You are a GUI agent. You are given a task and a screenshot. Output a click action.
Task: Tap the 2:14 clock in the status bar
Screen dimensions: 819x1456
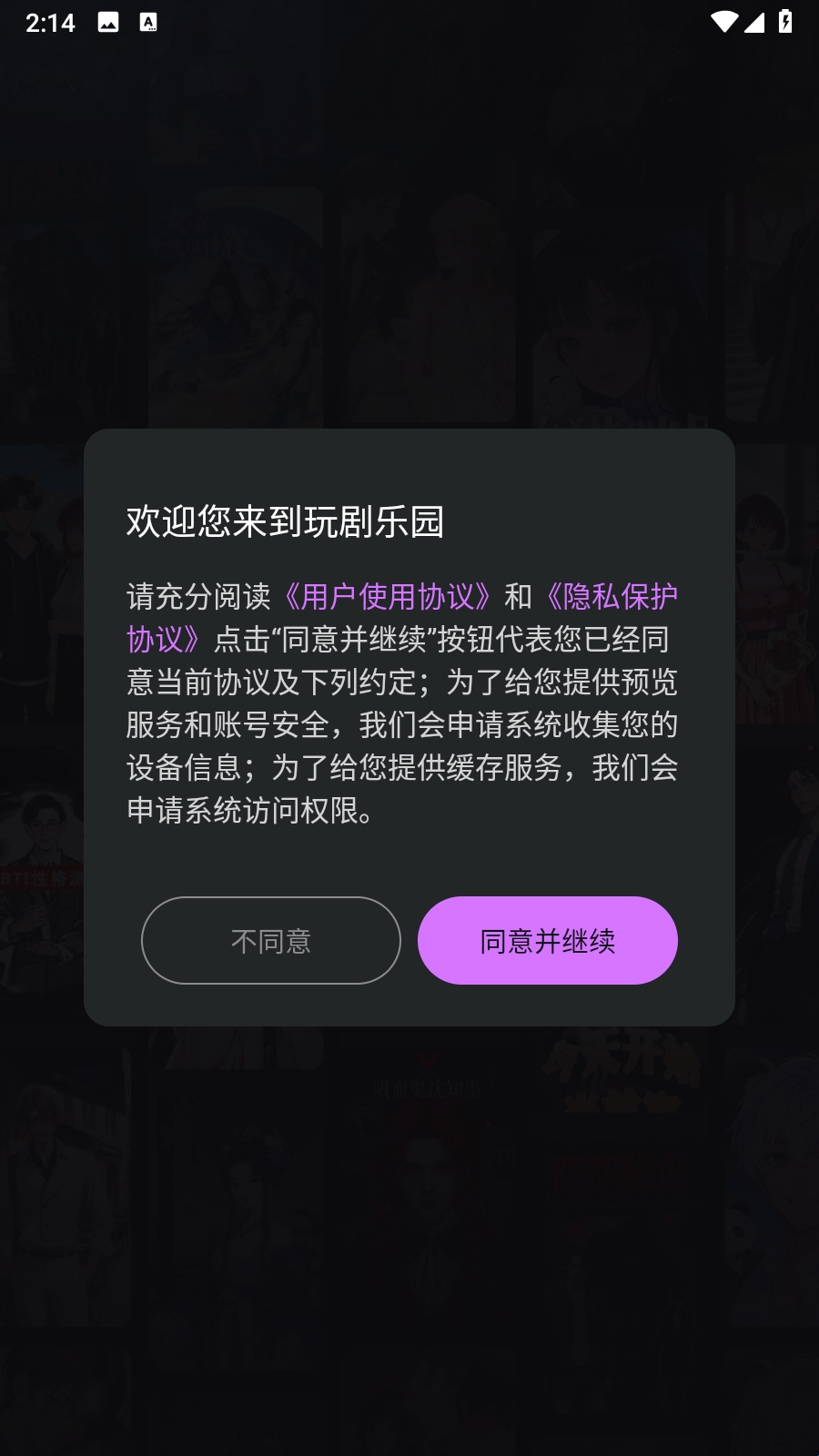(x=50, y=23)
